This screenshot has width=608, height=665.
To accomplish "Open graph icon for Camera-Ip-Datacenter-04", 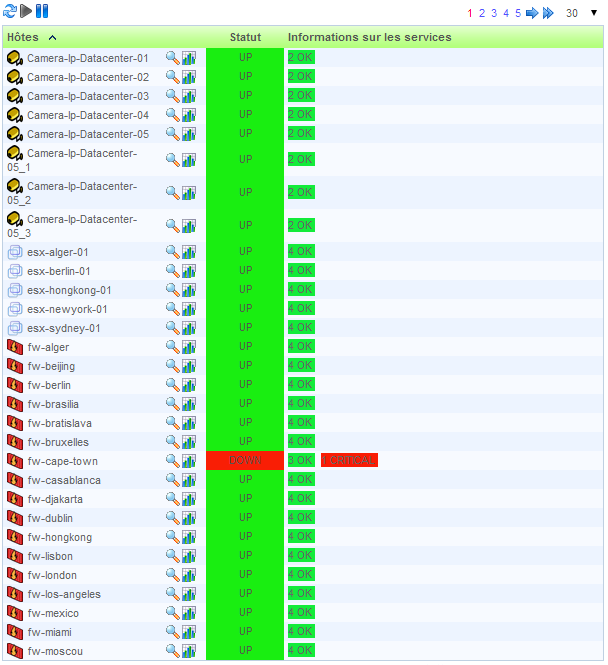I will 189,115.
